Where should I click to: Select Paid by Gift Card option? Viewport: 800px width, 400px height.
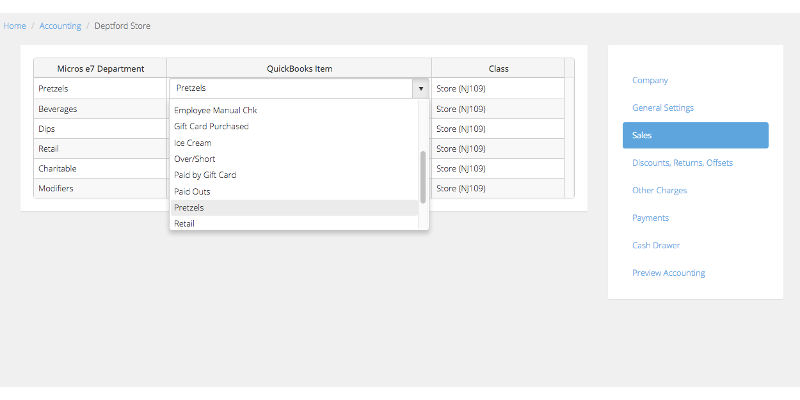point(294,175)
